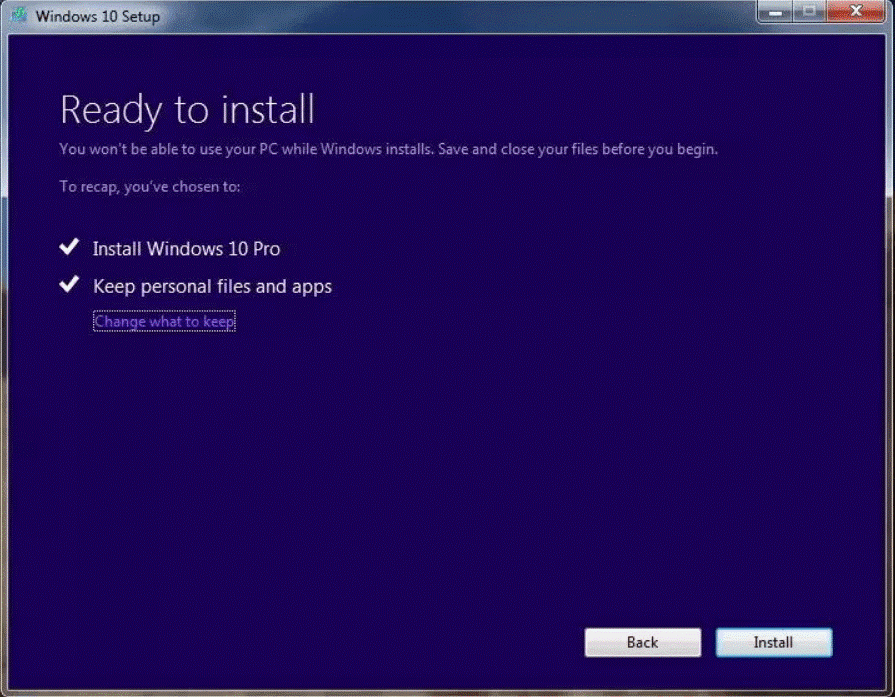
Task: Click the 'Install Windows 10 Pro' text
Action: [186, 249]
